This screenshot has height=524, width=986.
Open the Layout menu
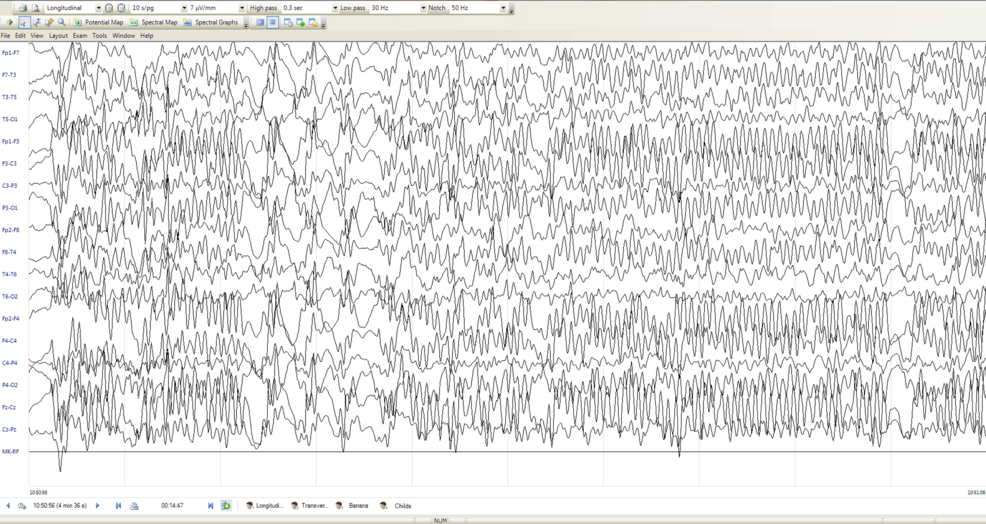point(58,36)
